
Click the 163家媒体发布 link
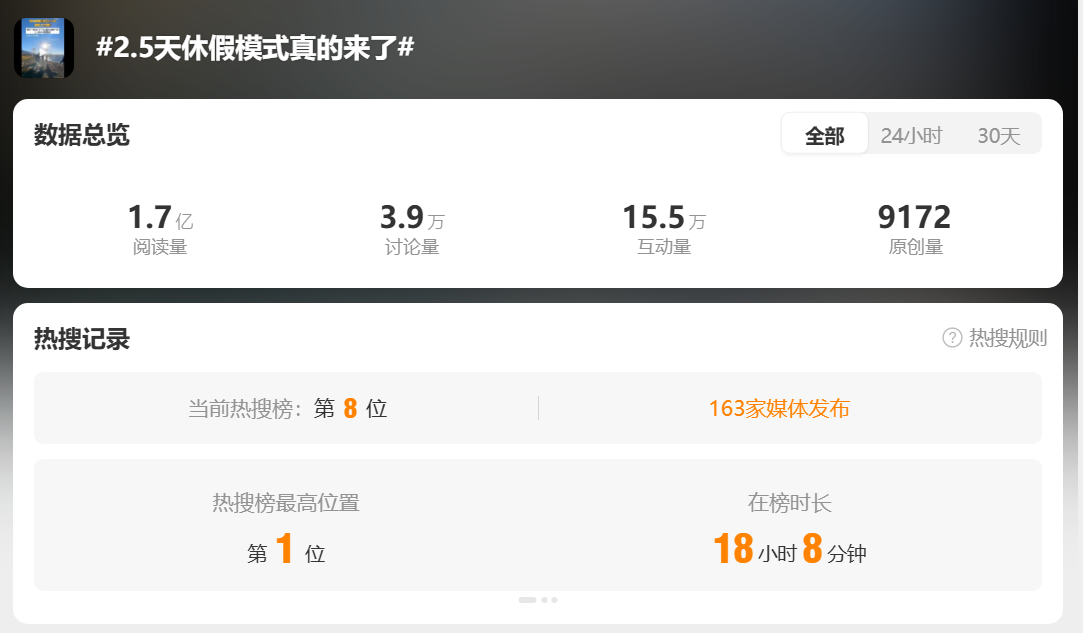[779, 408]
